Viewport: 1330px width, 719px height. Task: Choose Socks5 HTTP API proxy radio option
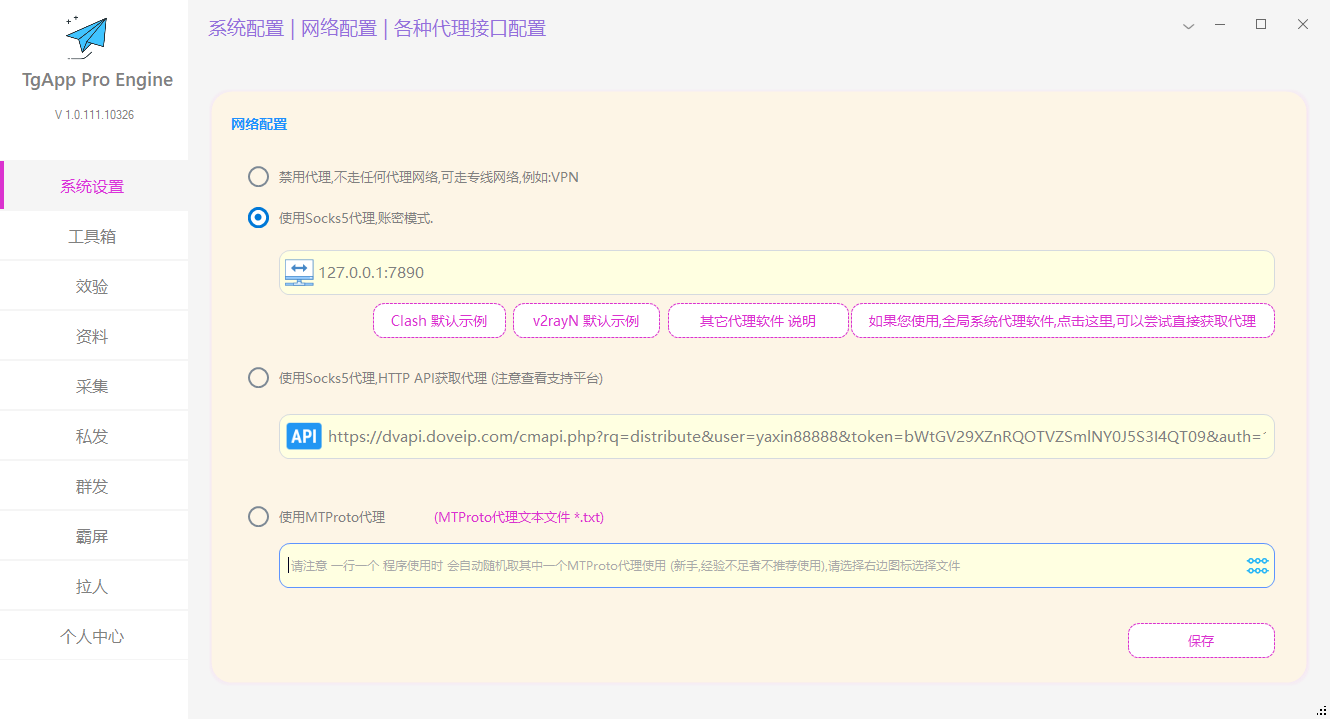pos(258,378)
